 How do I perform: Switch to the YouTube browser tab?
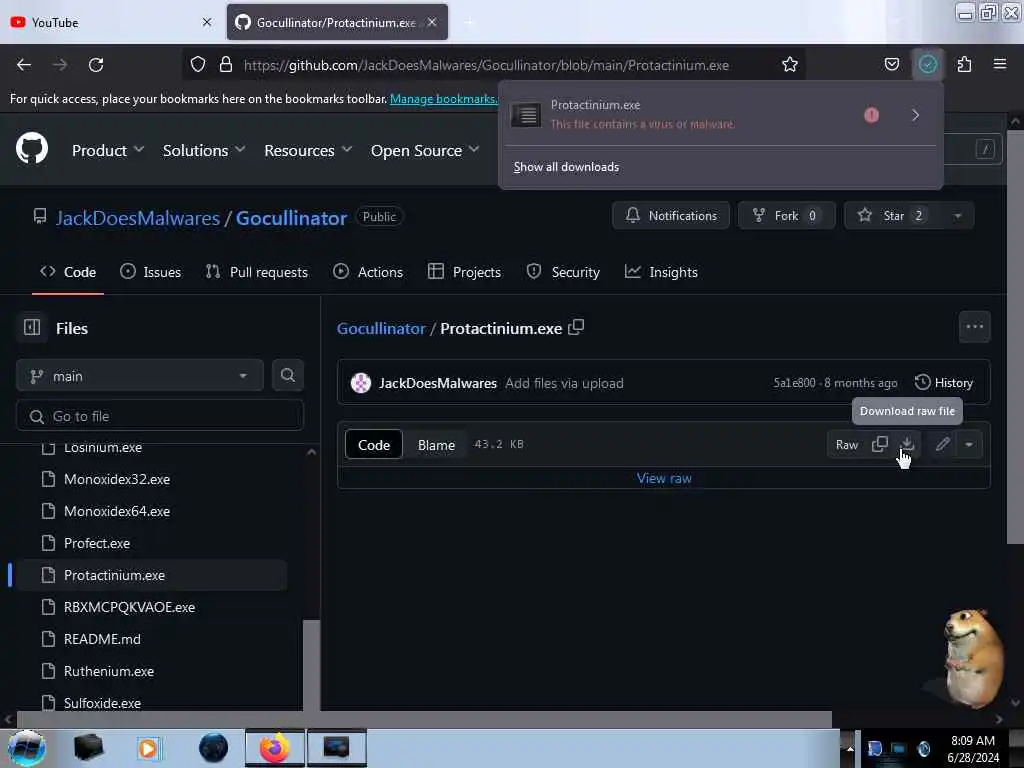point(112,22)
